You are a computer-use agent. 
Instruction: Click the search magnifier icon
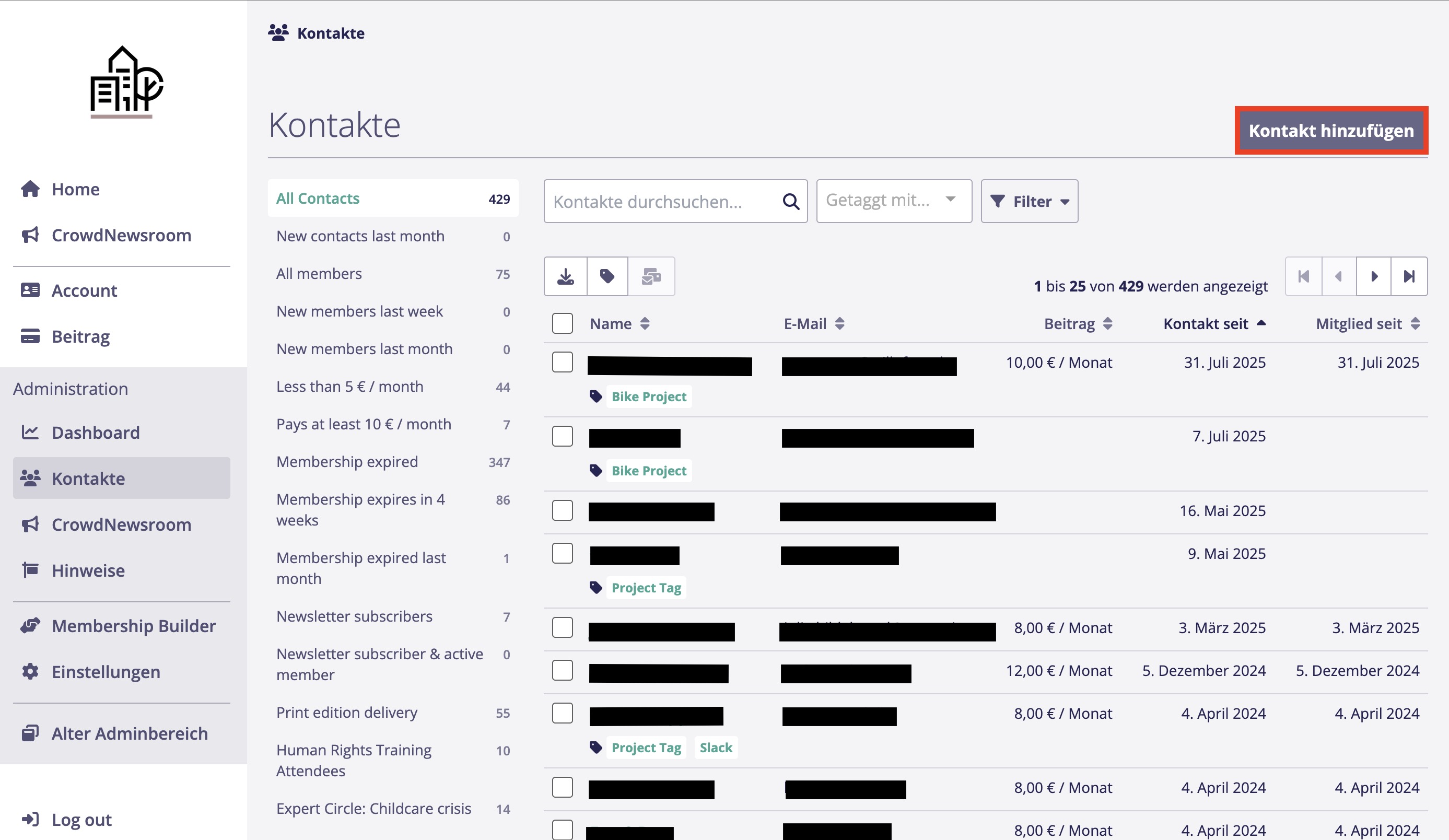click(791, 202)
